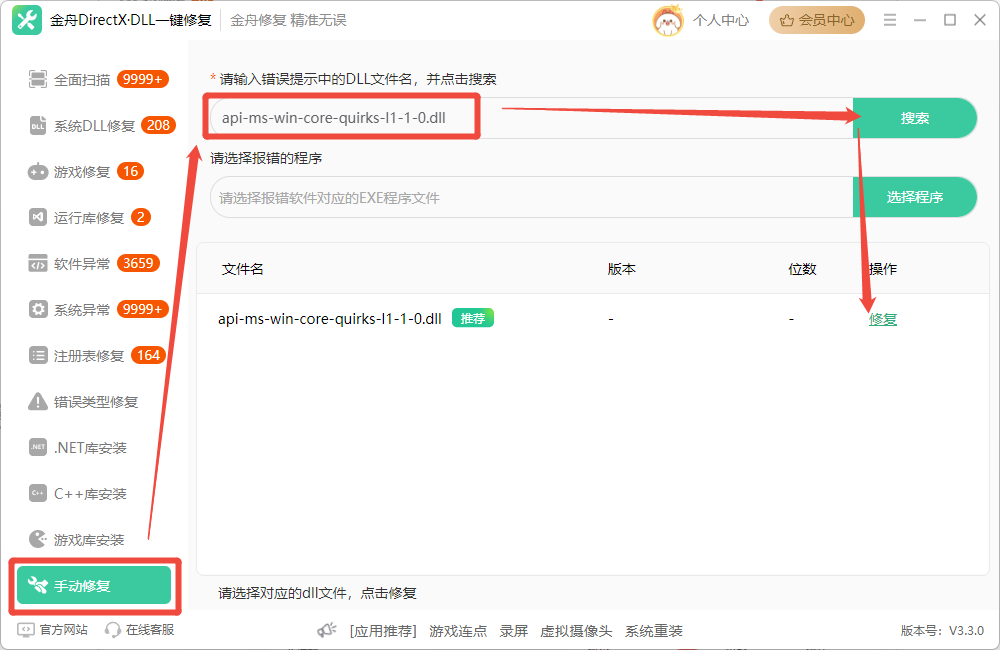Screen dimensions: 1000x650
Task: Open 错误类型修复 section
Action: click(96, 401)
